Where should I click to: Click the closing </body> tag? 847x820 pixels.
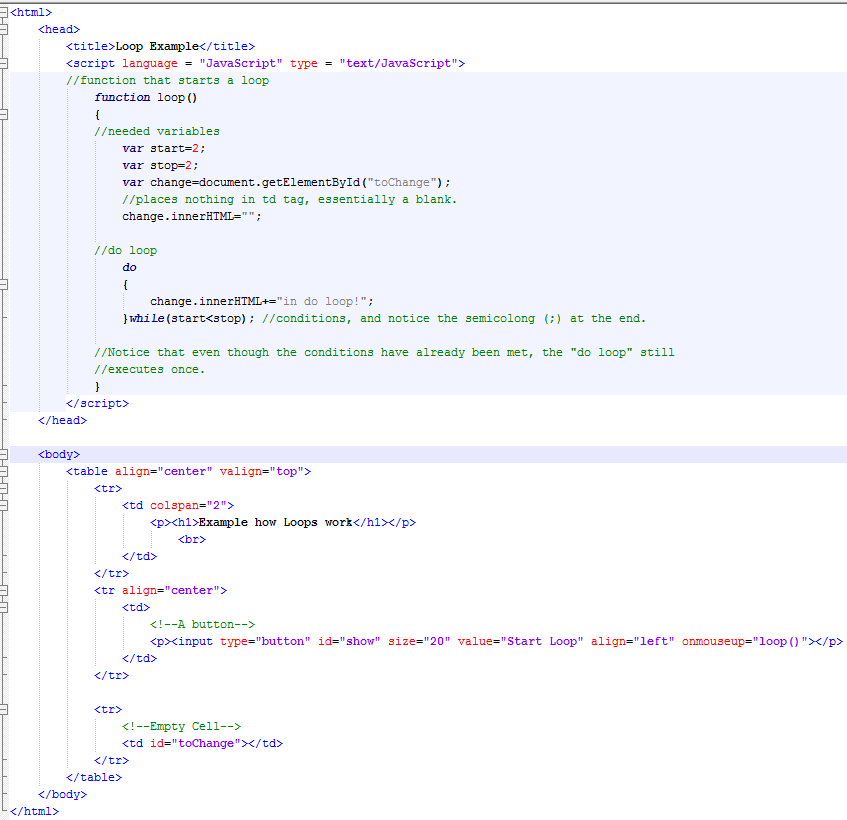tap(62, 795)
